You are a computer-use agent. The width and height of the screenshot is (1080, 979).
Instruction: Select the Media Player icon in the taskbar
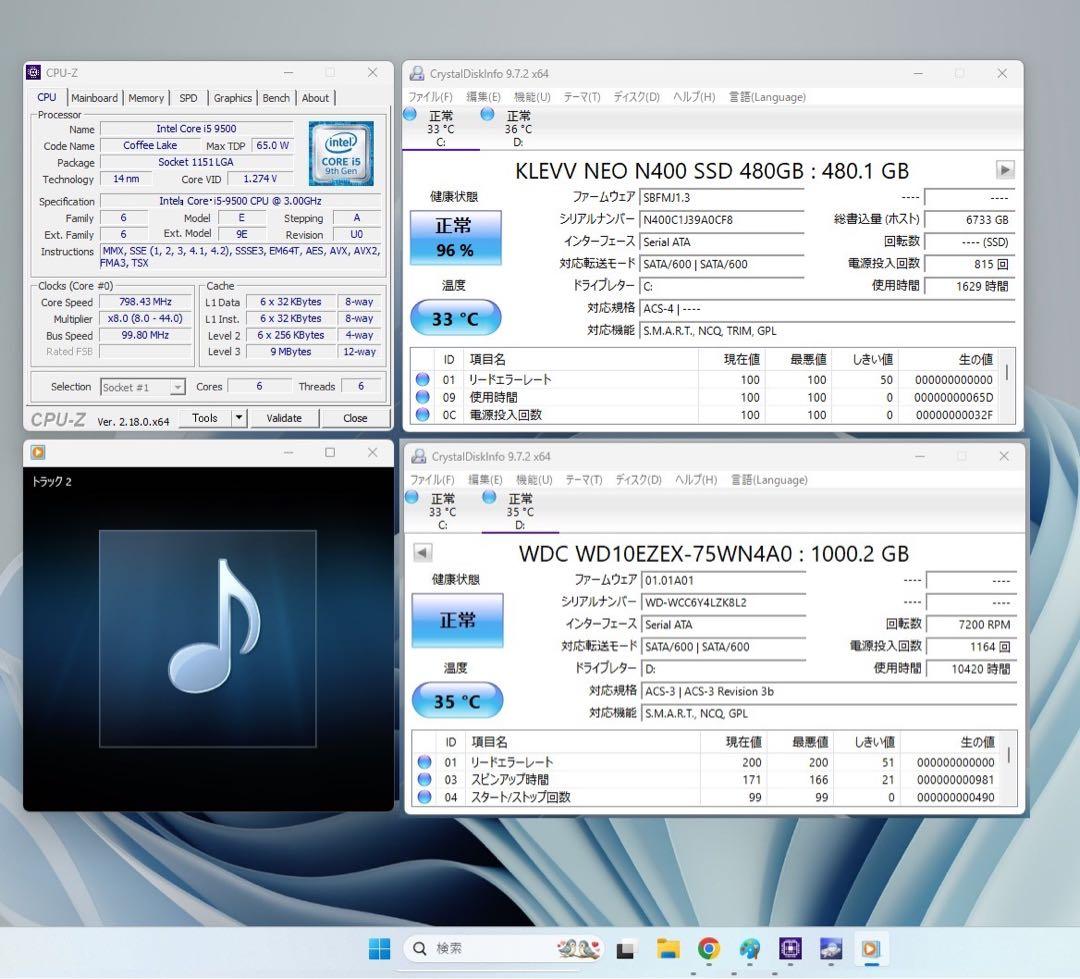(x=871, y=949)
